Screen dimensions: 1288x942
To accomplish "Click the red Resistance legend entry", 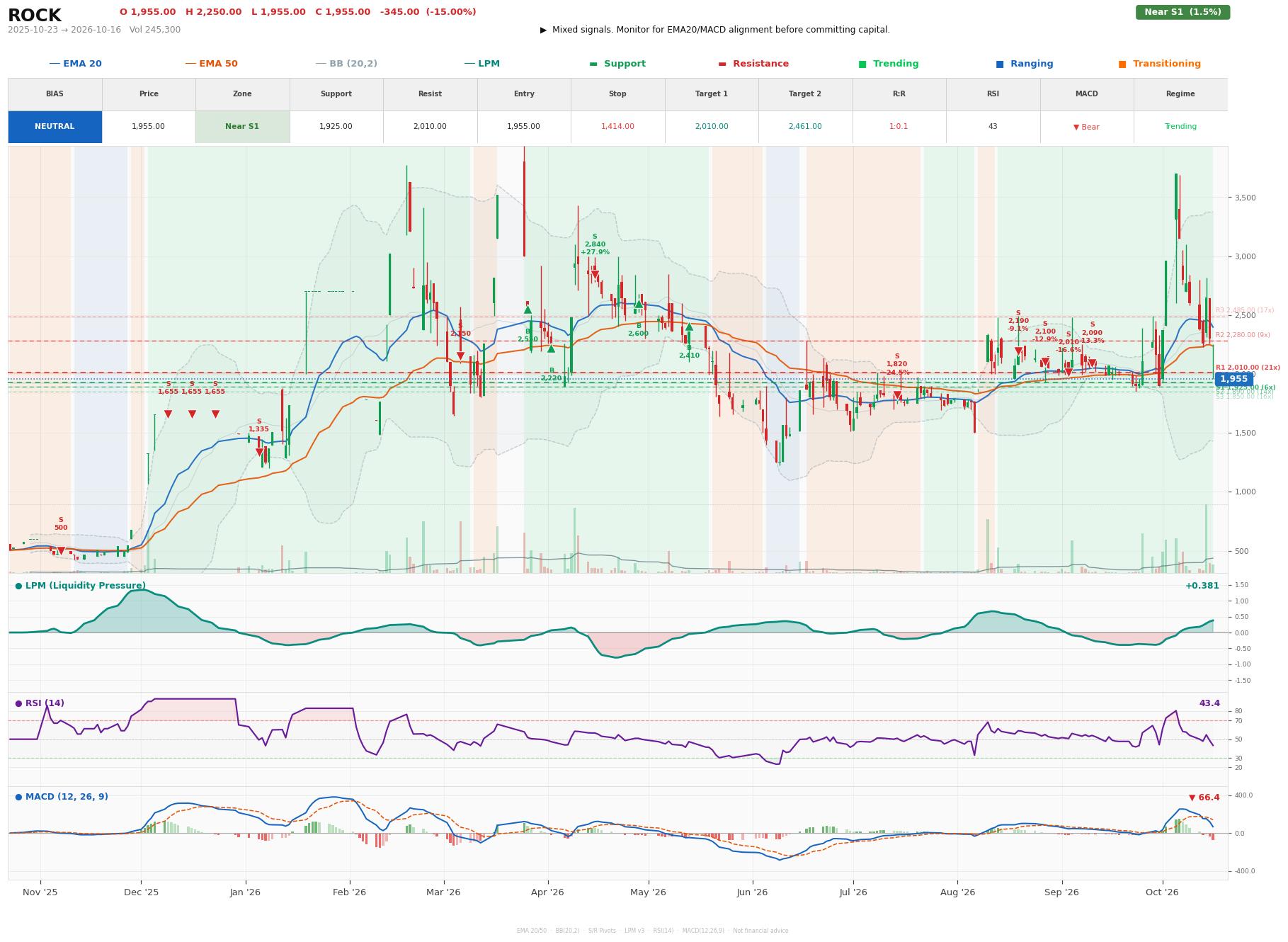I will [x=753, y=64].
